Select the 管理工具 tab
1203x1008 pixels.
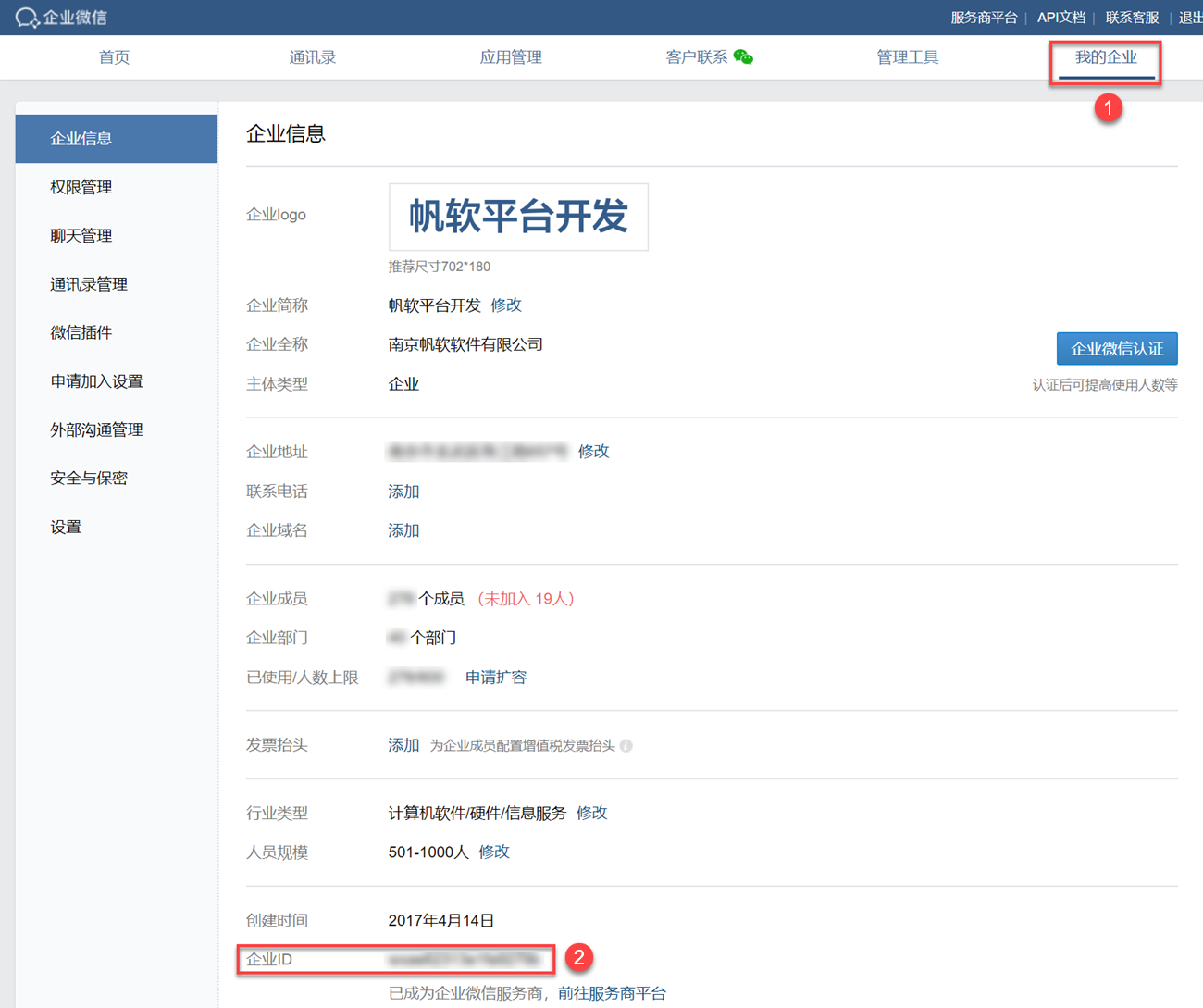coord(907,57)
